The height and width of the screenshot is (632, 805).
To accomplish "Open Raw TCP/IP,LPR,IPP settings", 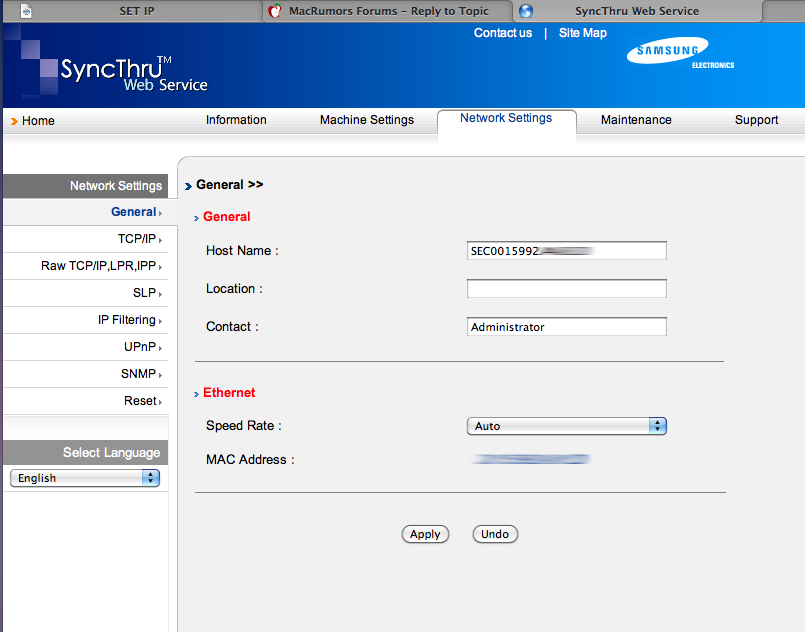I will [x=98, y=266].
